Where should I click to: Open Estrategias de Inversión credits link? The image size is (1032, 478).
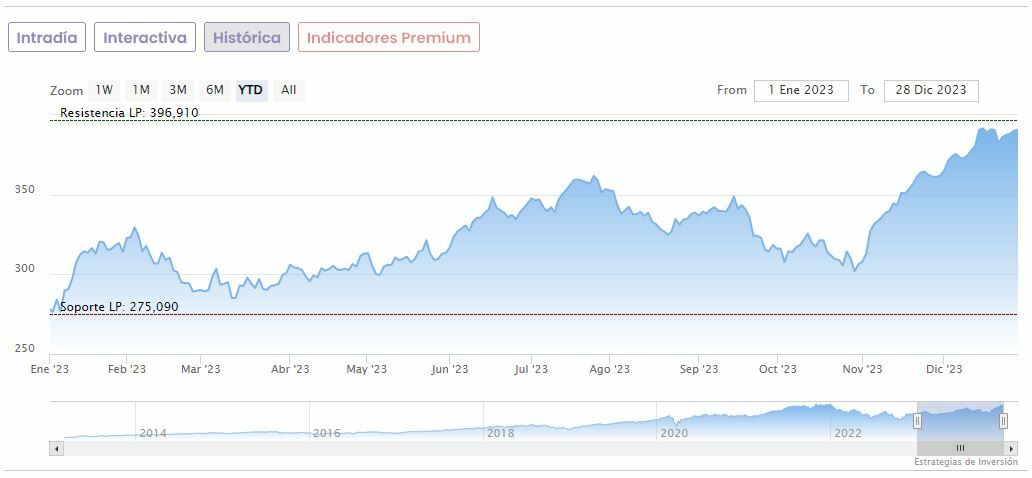coord(965,462)
